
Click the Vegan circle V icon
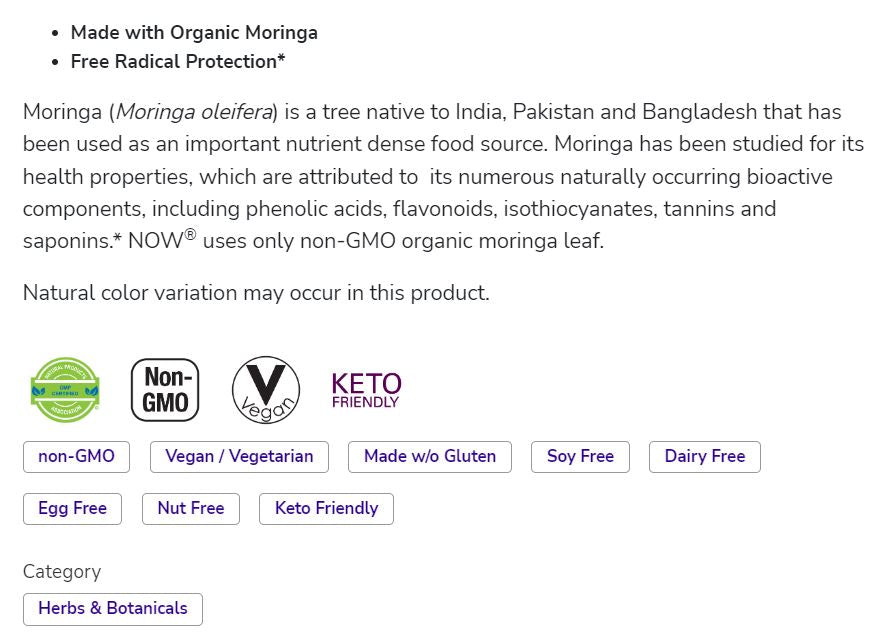pos(266,390)
